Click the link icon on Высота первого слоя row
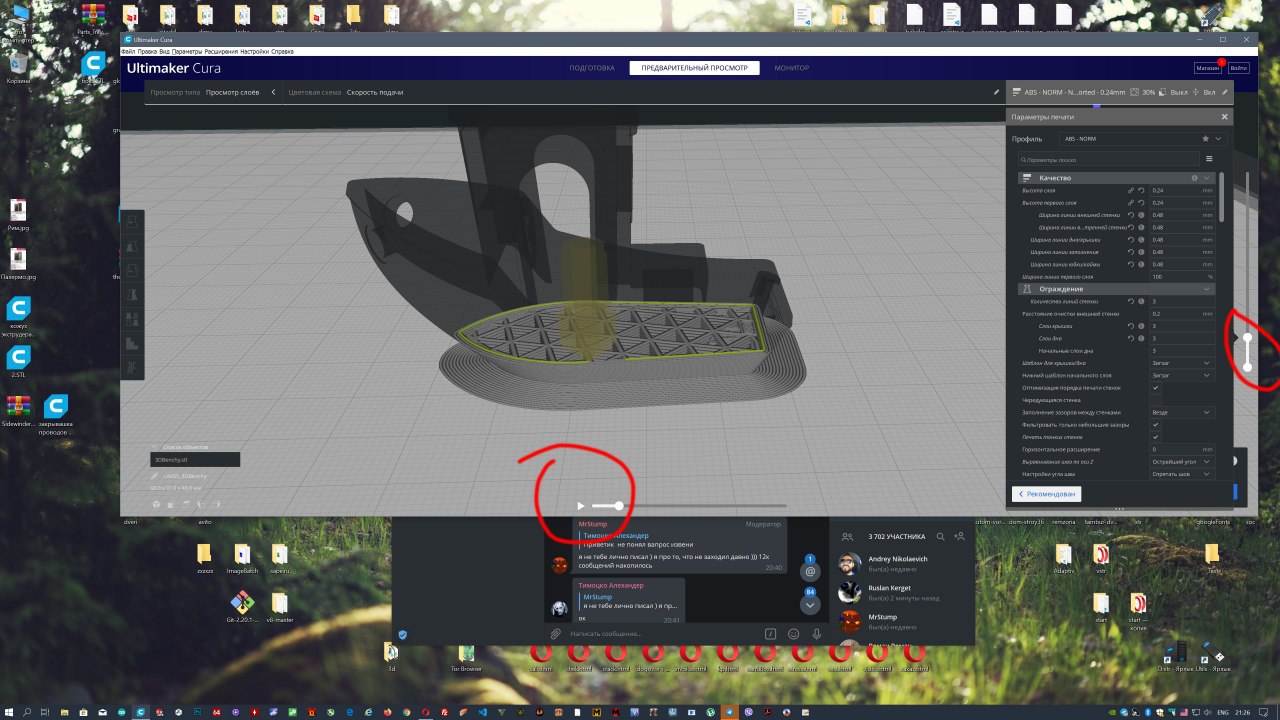 [1131, 202]
